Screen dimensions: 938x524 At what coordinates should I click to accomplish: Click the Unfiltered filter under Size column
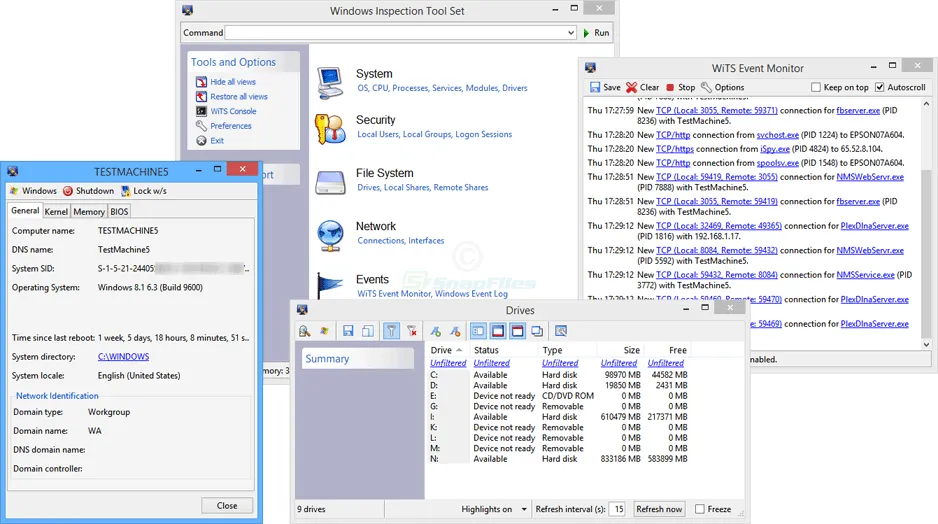click(x=619, y=363)
